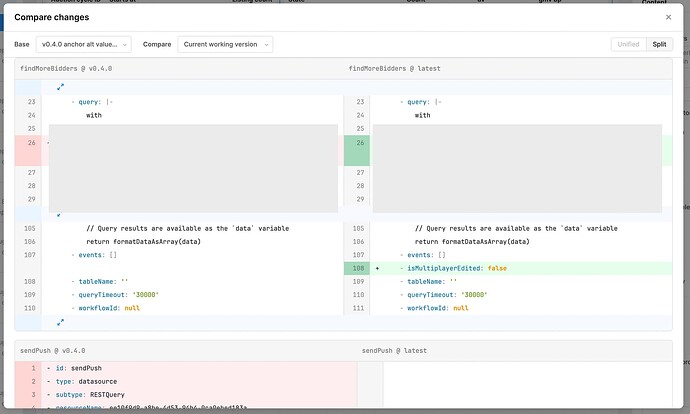Click sendPush @ v0.4.0 file header
Screen dimensions: 690x414
pos(52,351)
